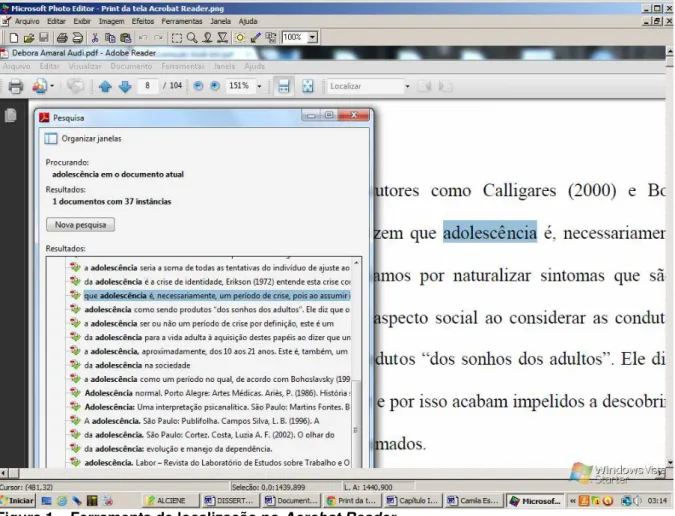Click the Localizar search field
The image size is (675, 516).
pyautogui.click(x=365, y=86)
